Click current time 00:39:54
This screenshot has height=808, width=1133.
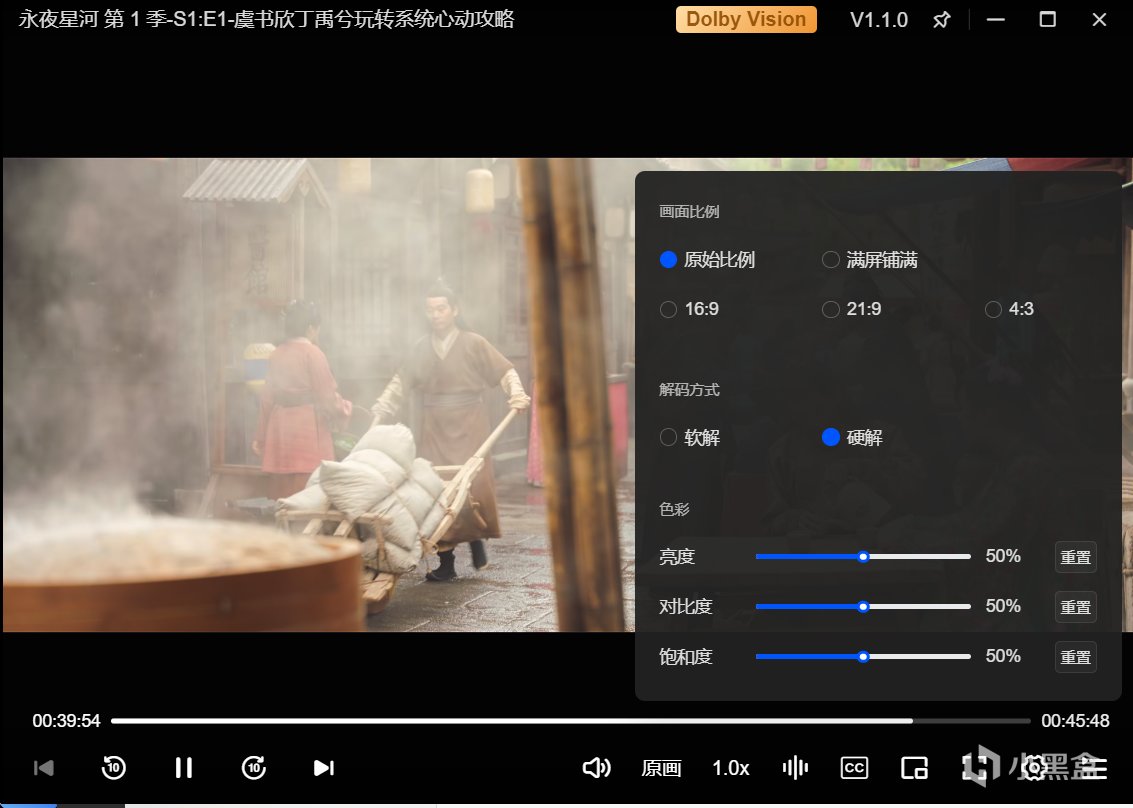point(66,721)
